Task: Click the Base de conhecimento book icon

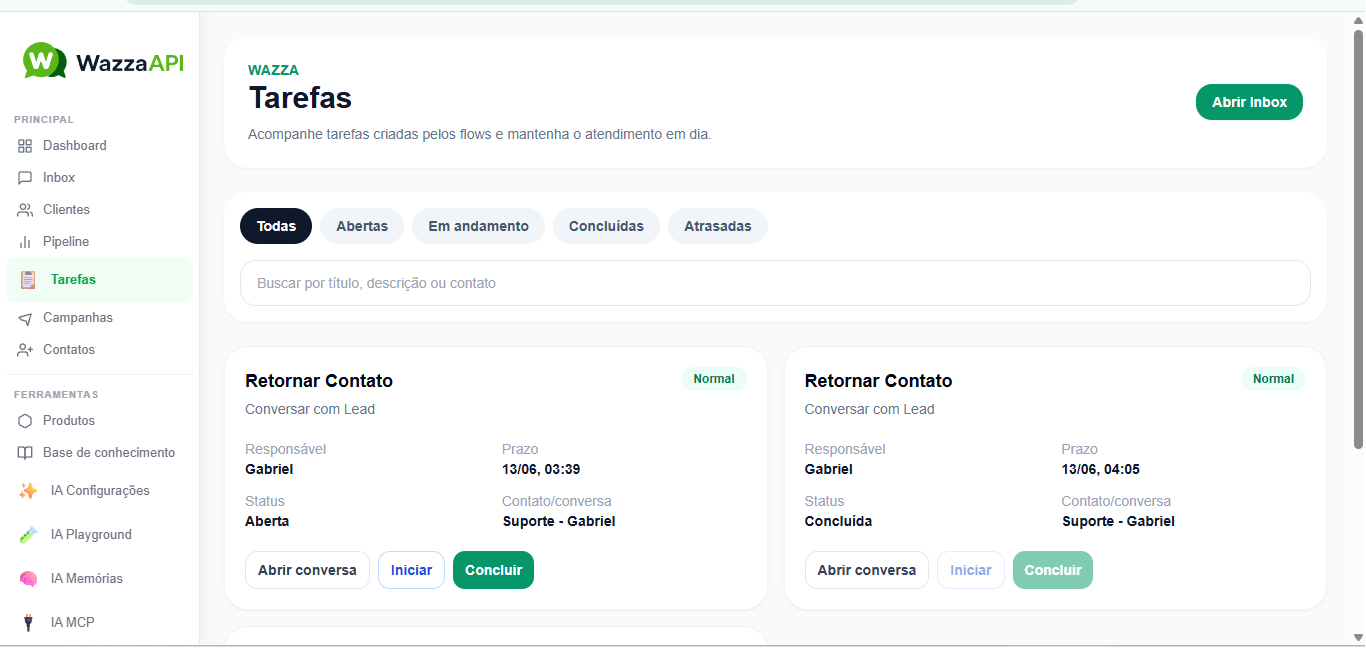Action: (x=25, y=453)
